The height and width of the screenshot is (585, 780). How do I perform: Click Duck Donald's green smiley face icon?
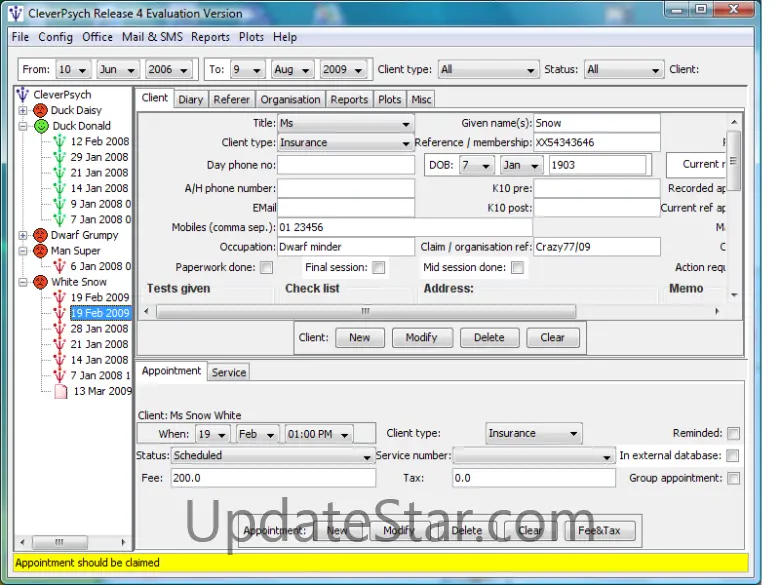click(x=40, y=126)
